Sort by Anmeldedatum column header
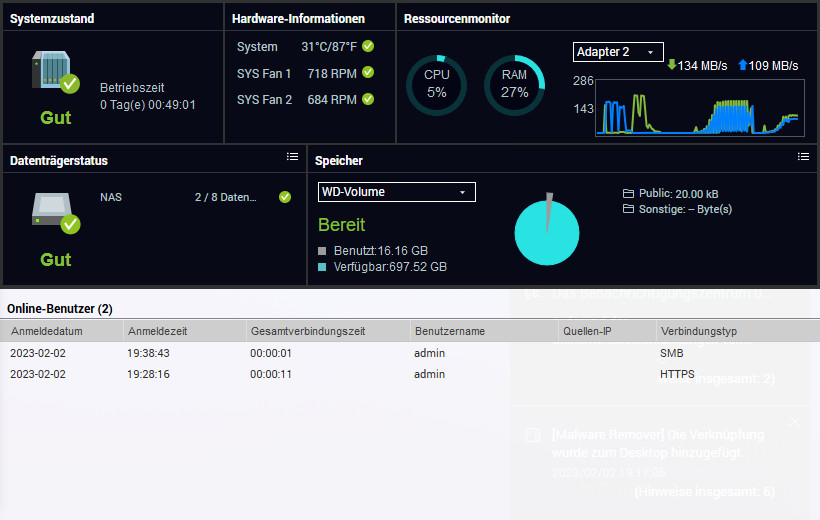The height and width of the screenshot is (520, 820). point(63,331)
